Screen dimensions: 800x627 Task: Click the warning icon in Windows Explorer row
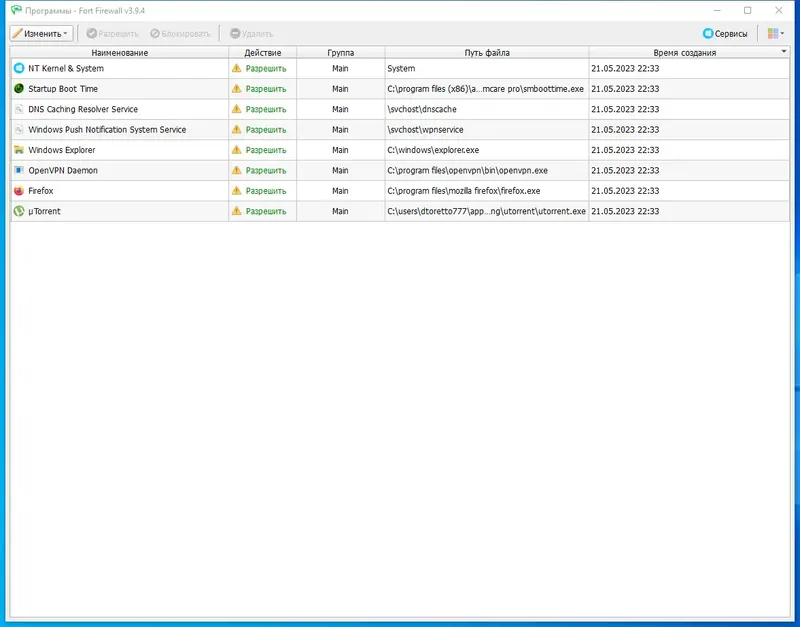tap(236, 149)
